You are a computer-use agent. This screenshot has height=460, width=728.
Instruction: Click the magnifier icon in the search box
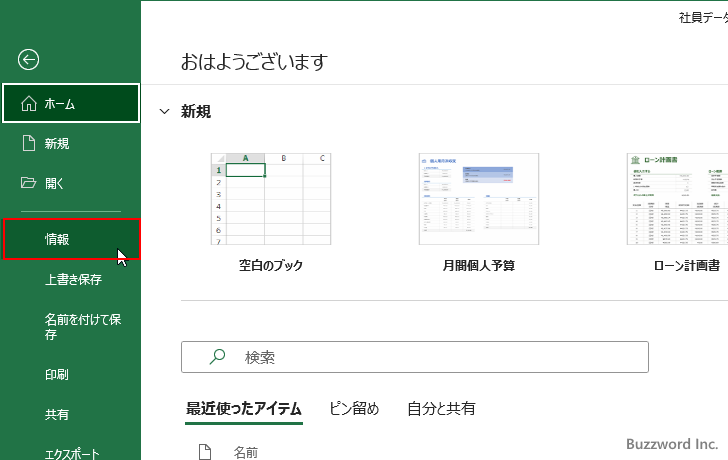pos(217,357)
